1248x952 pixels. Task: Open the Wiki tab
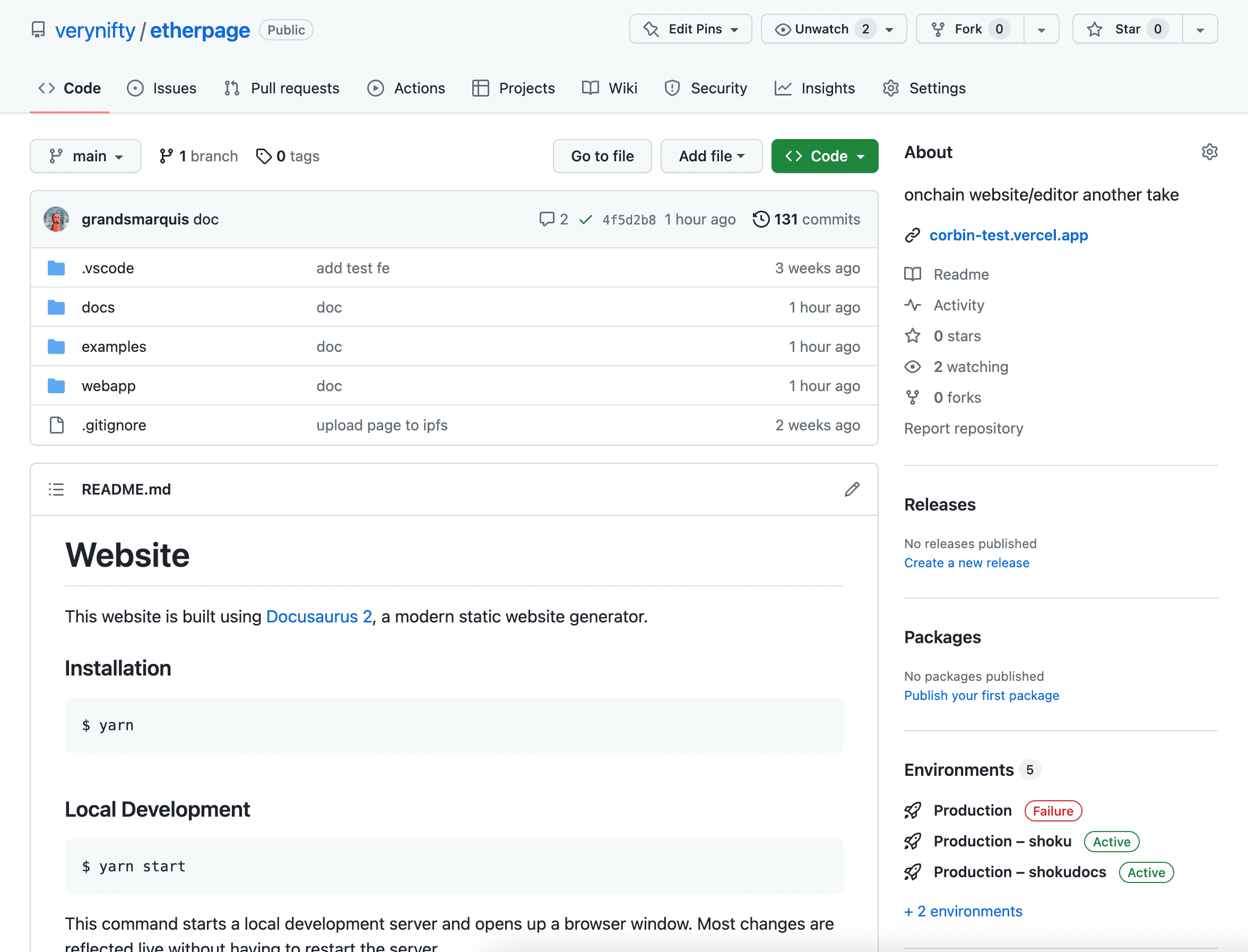(610, 88)
